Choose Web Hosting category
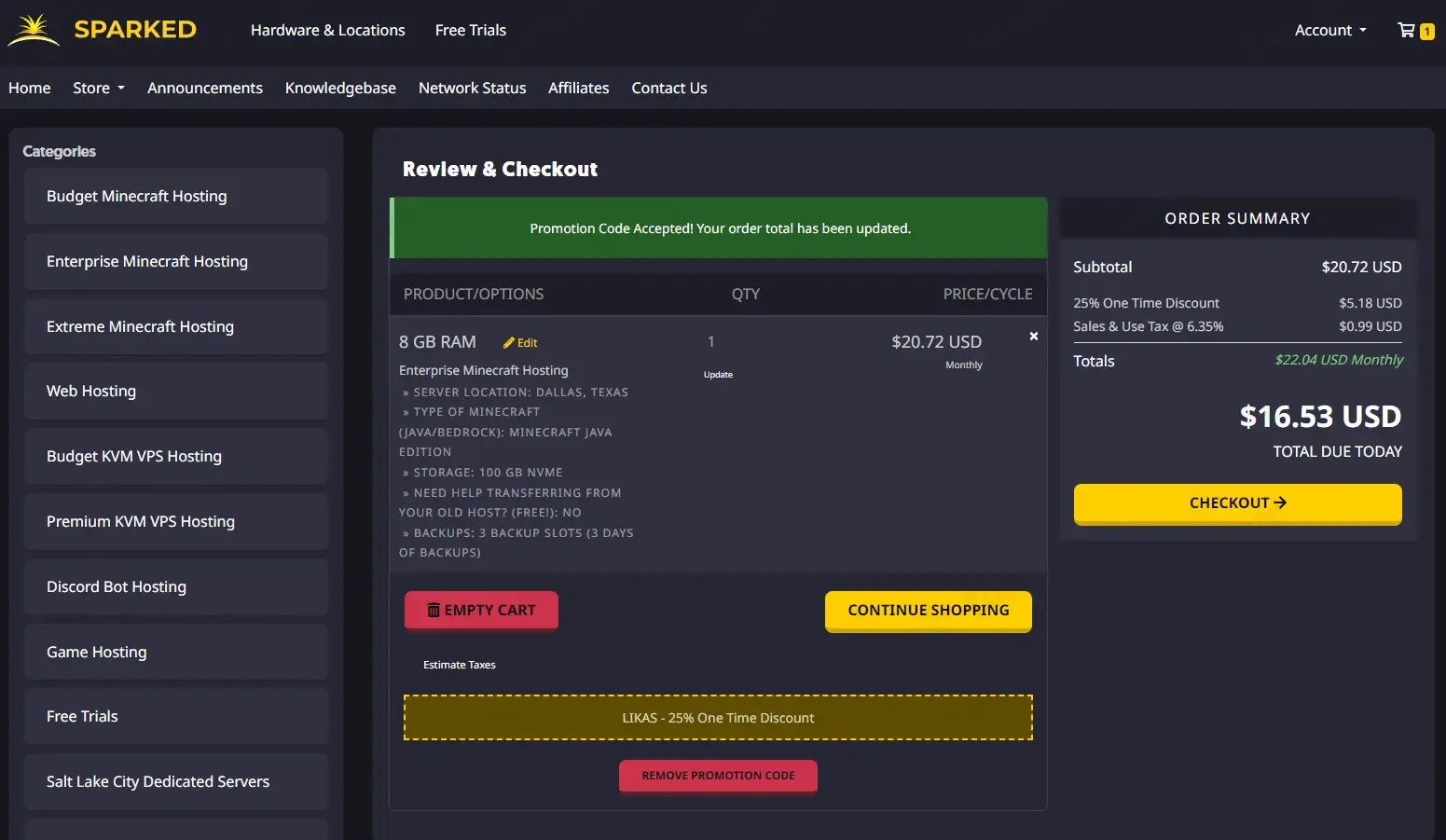Screen dimensions: 1446x840 176,391
